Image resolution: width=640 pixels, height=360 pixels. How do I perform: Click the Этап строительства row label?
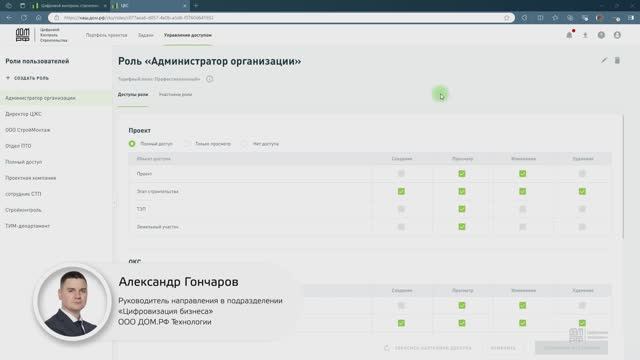pyautogui.click(x=158, y=191)
